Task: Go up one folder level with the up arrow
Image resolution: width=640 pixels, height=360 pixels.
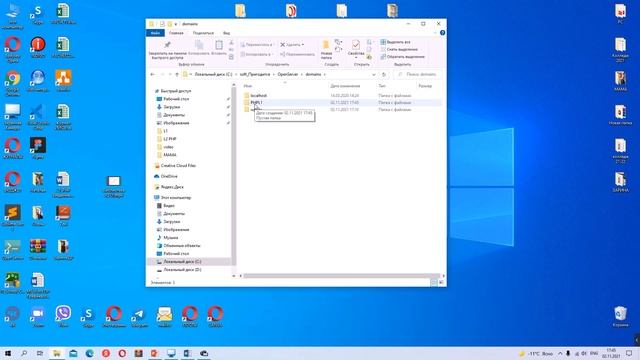Action: coord(177,74)
